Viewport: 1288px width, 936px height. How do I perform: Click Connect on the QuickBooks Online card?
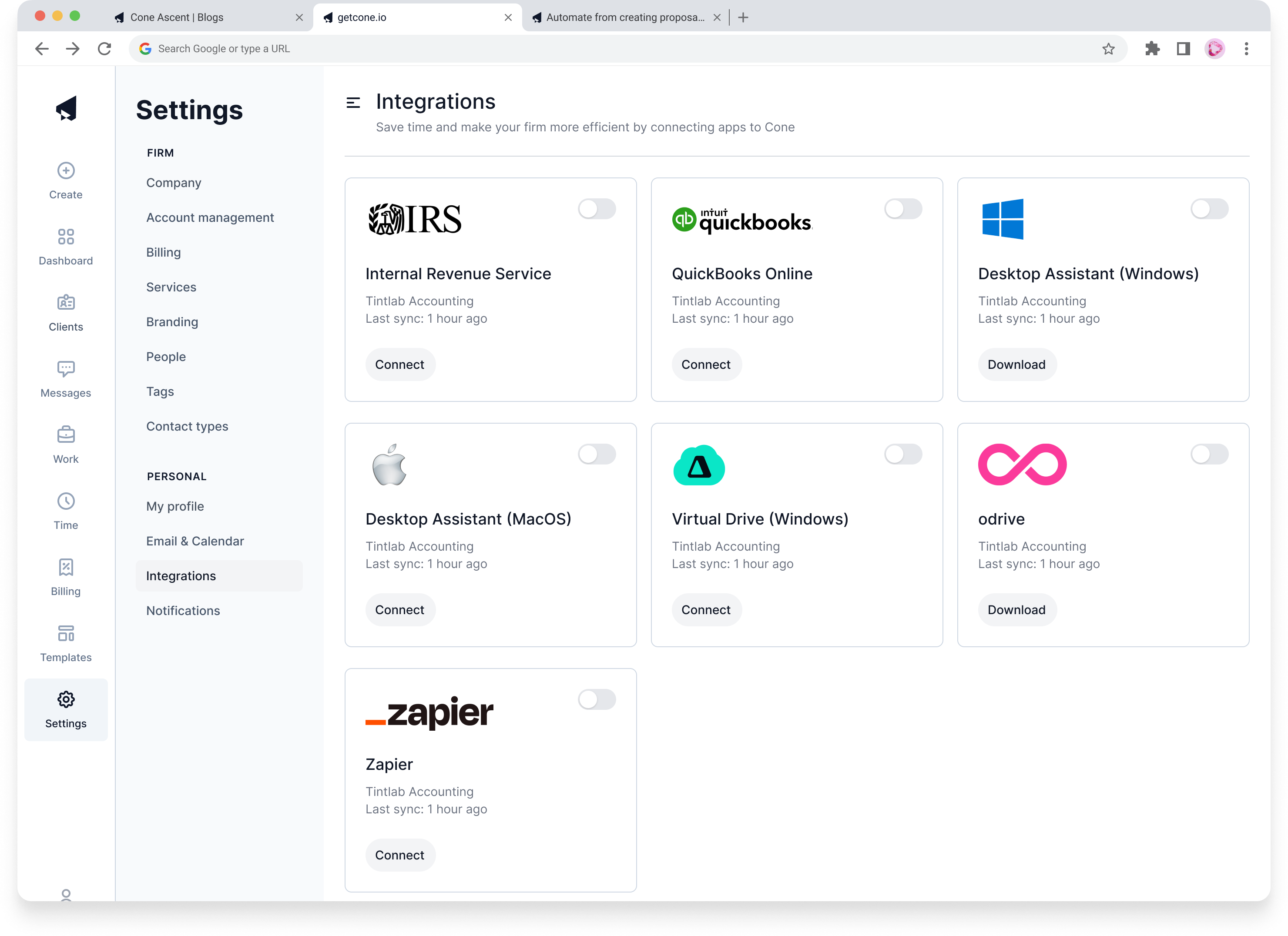tap(705, 364)
